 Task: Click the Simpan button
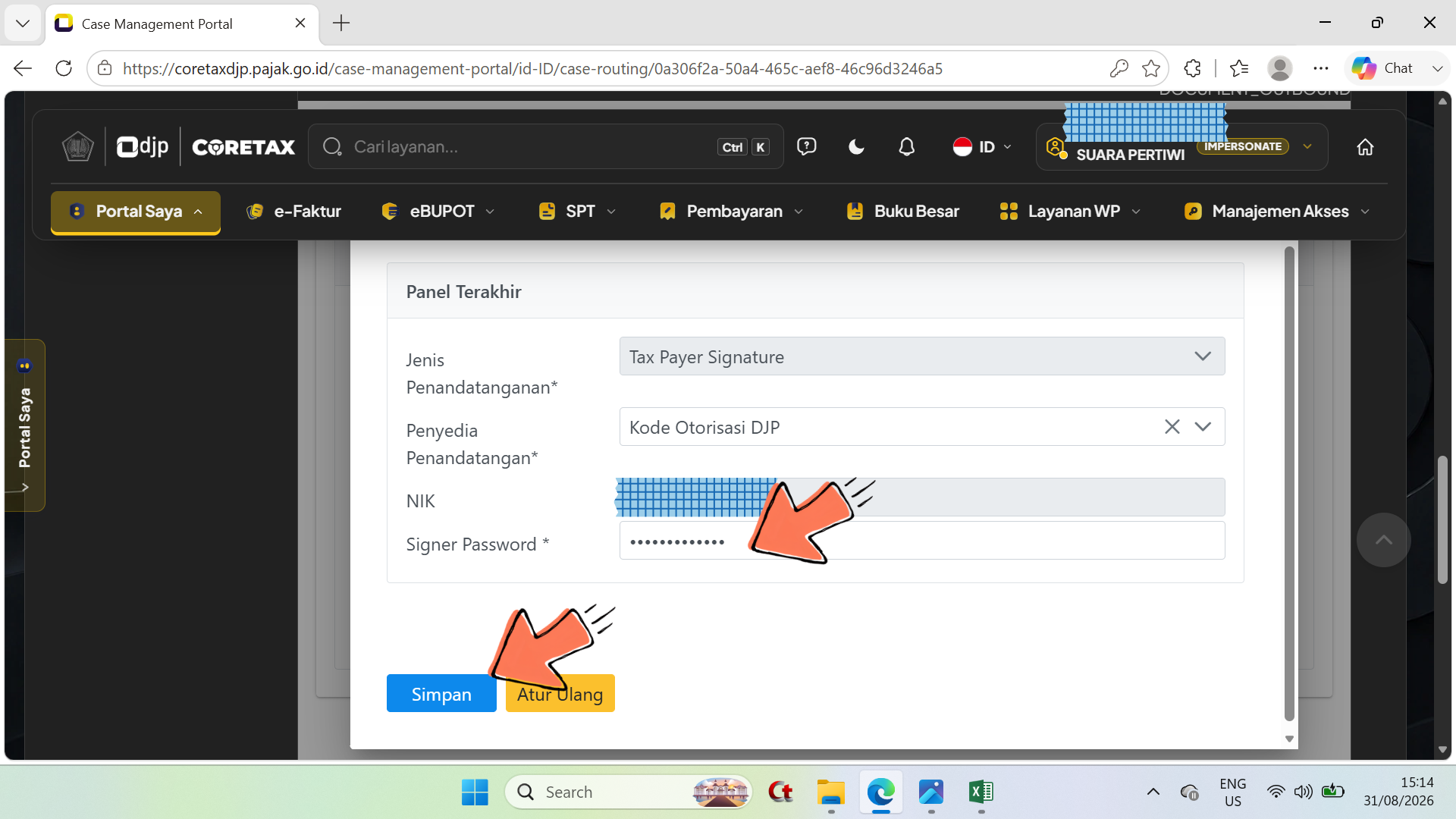(441, 694)
